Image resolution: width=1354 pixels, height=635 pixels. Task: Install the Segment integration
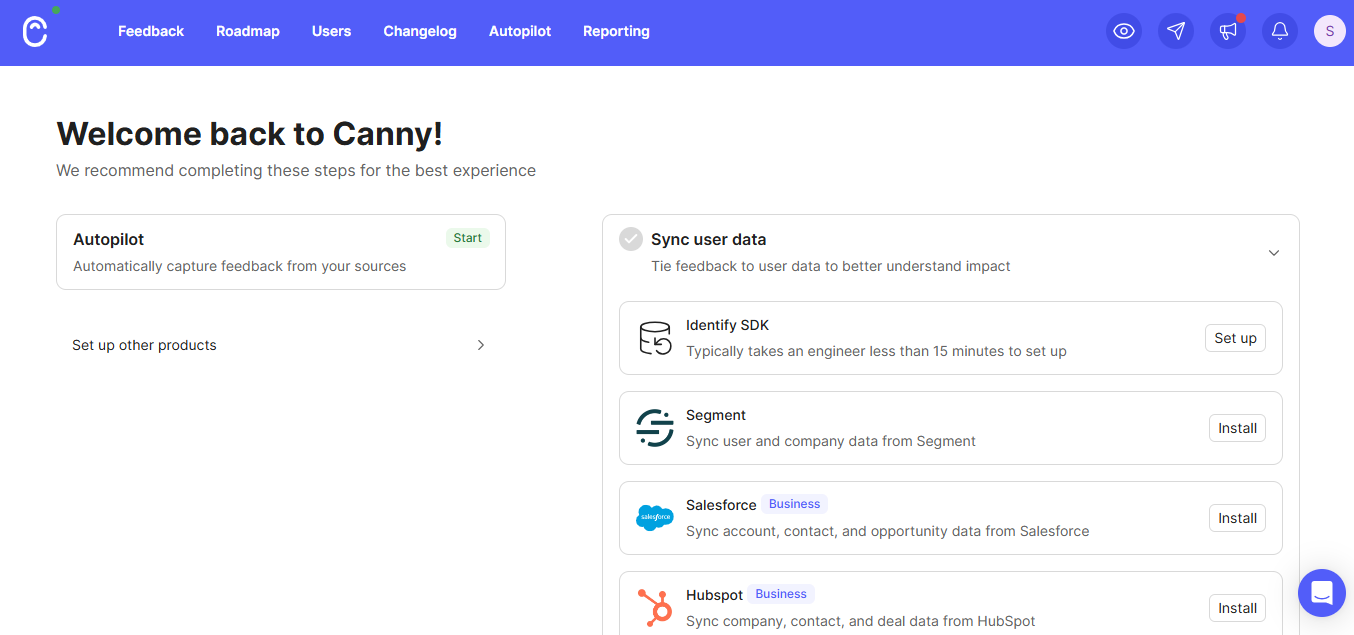1237,428
